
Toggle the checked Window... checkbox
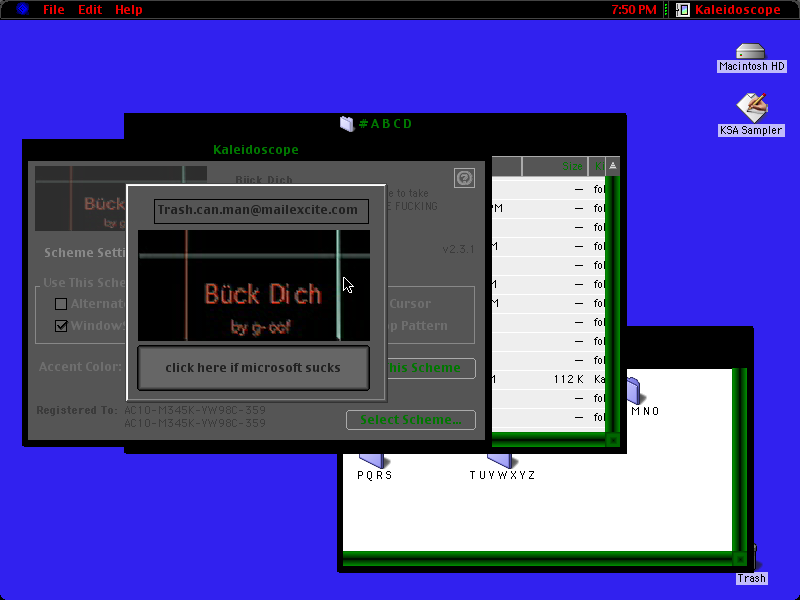point(61,326)
